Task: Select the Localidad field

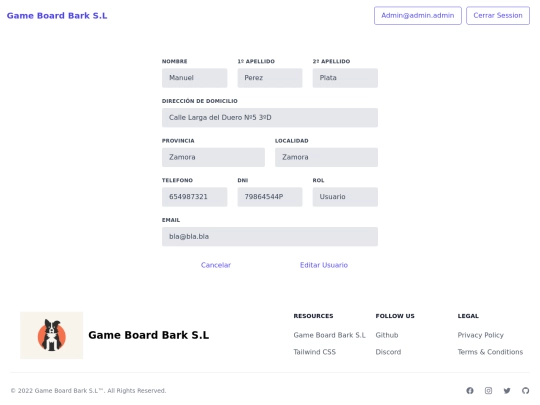Action: tap(326, 157)
